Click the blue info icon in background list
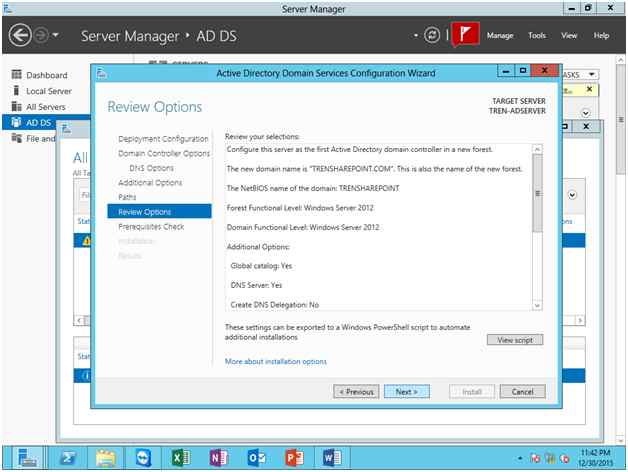The width and height of the screenshot is (628, 472). 86,376
